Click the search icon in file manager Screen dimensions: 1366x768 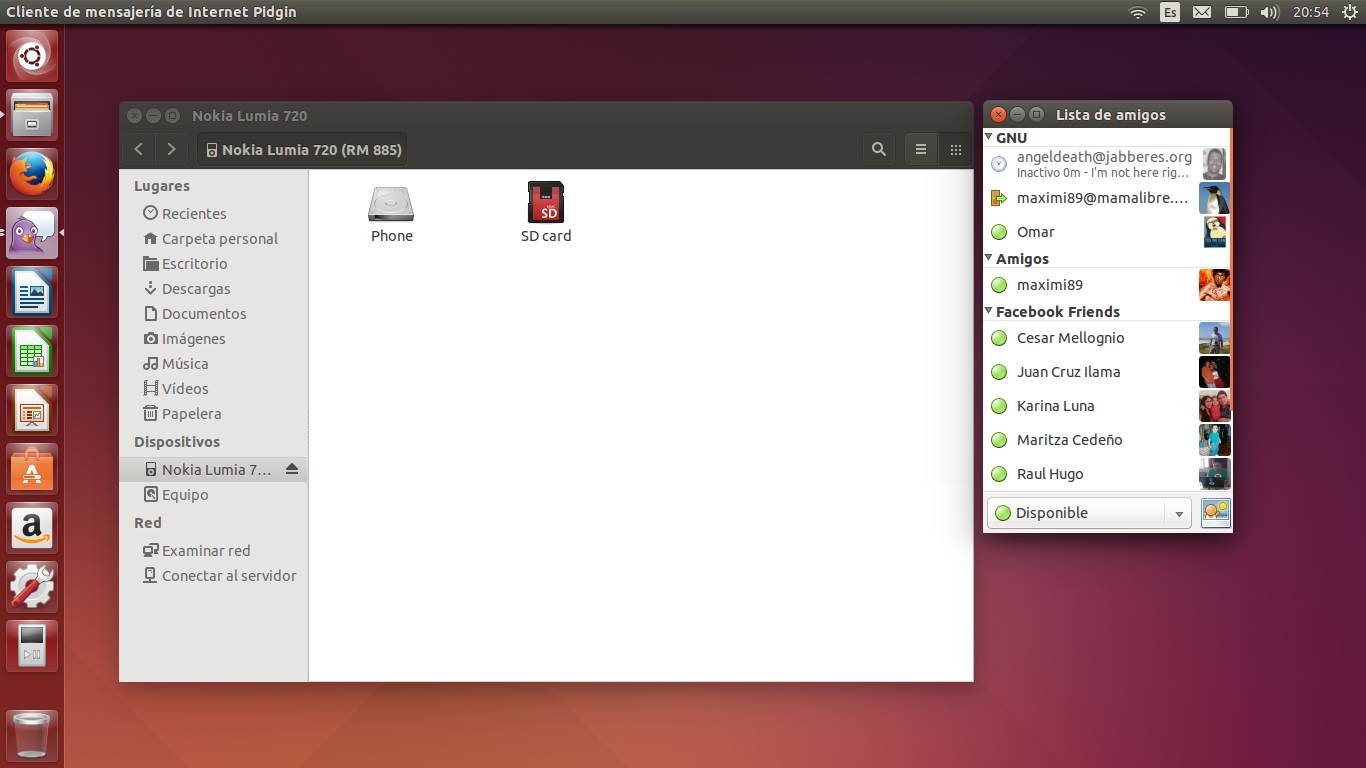click(879, 149)
